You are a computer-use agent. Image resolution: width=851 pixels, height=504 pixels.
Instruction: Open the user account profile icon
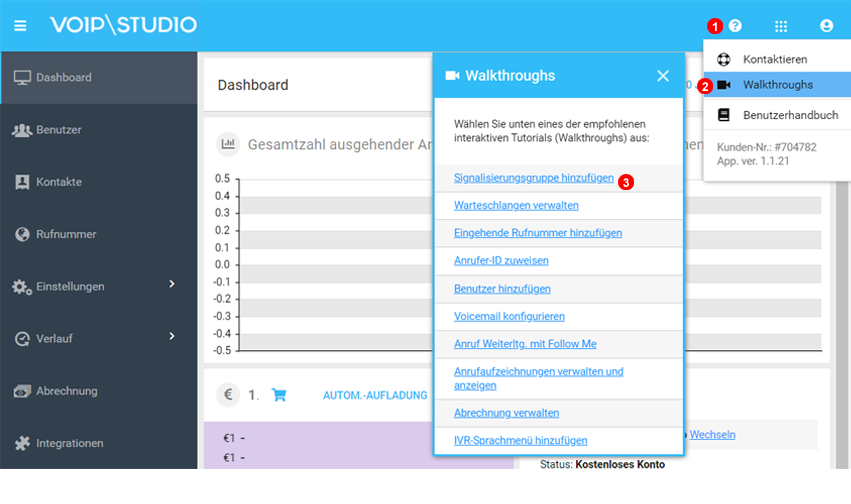pos(826,26)
